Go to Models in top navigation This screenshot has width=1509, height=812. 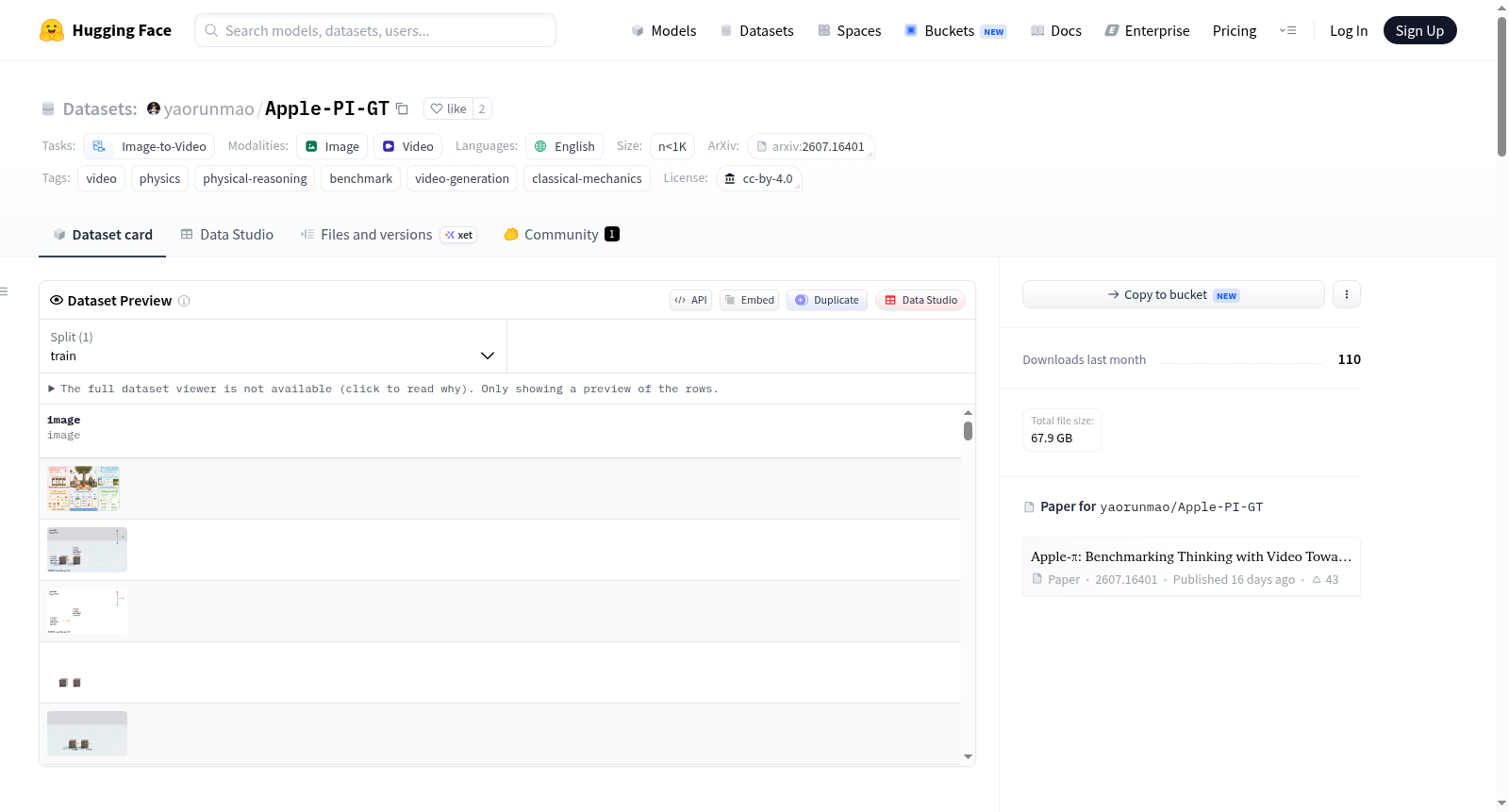point(664,30)
